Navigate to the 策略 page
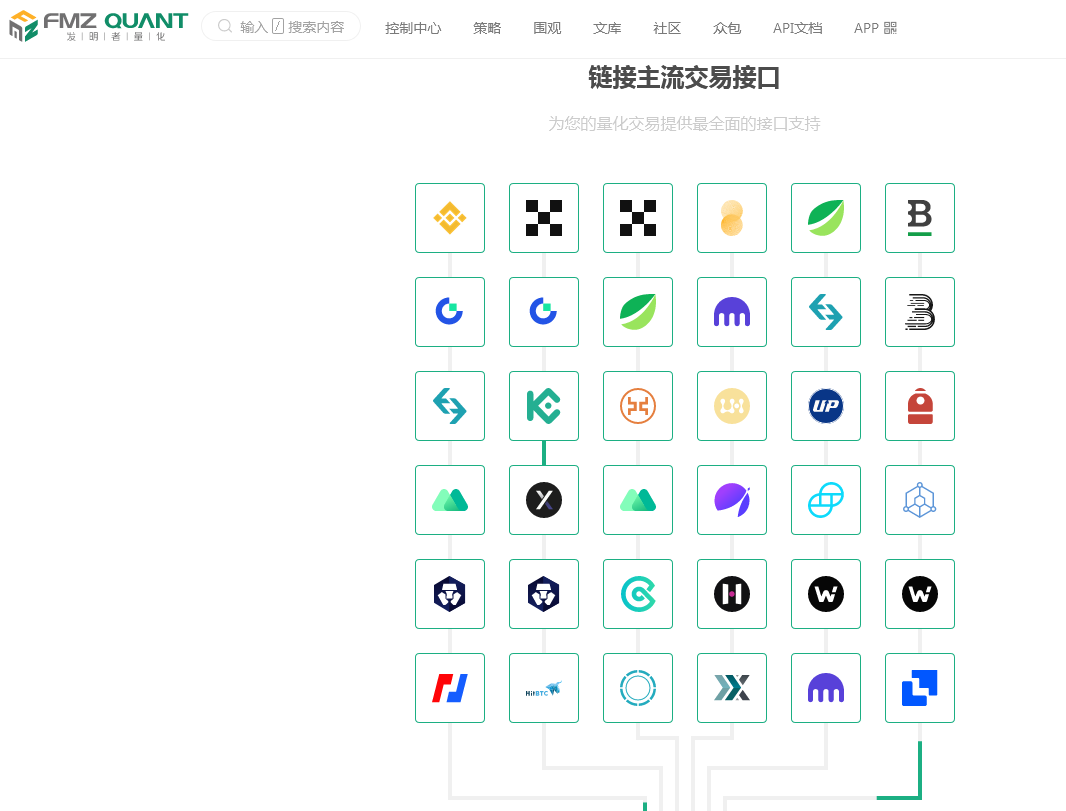 coord(487,28)
